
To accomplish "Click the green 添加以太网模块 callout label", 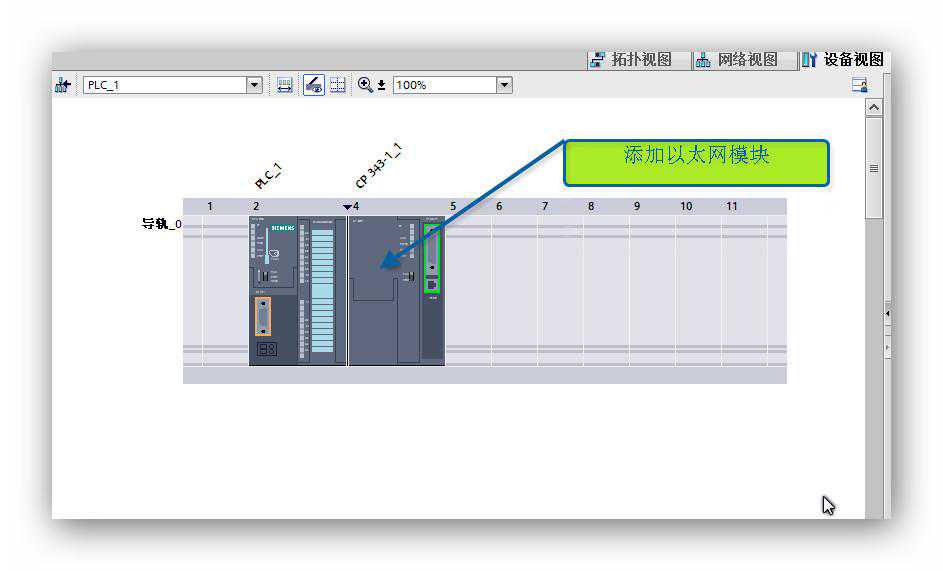I will [x=696, y=162].
